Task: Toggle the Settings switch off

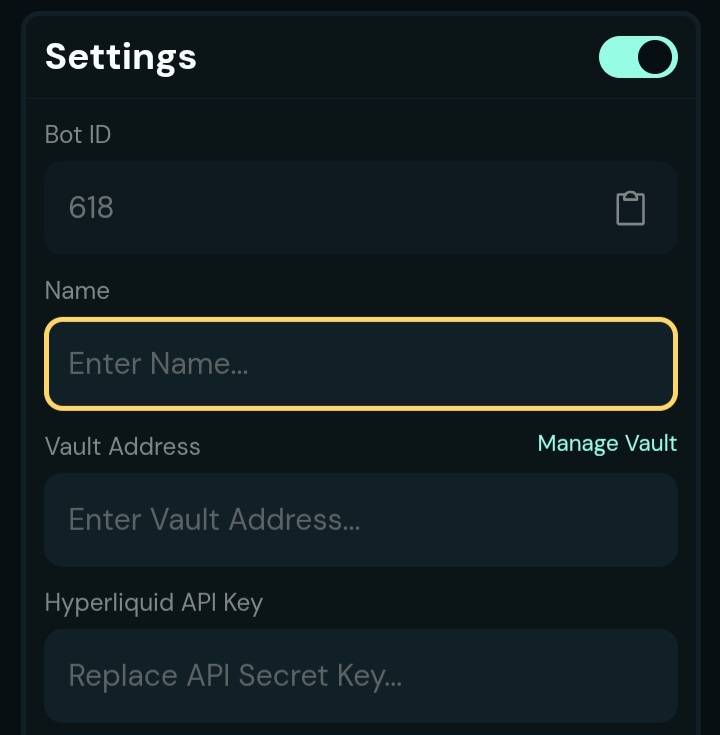Action: [638, 57]
